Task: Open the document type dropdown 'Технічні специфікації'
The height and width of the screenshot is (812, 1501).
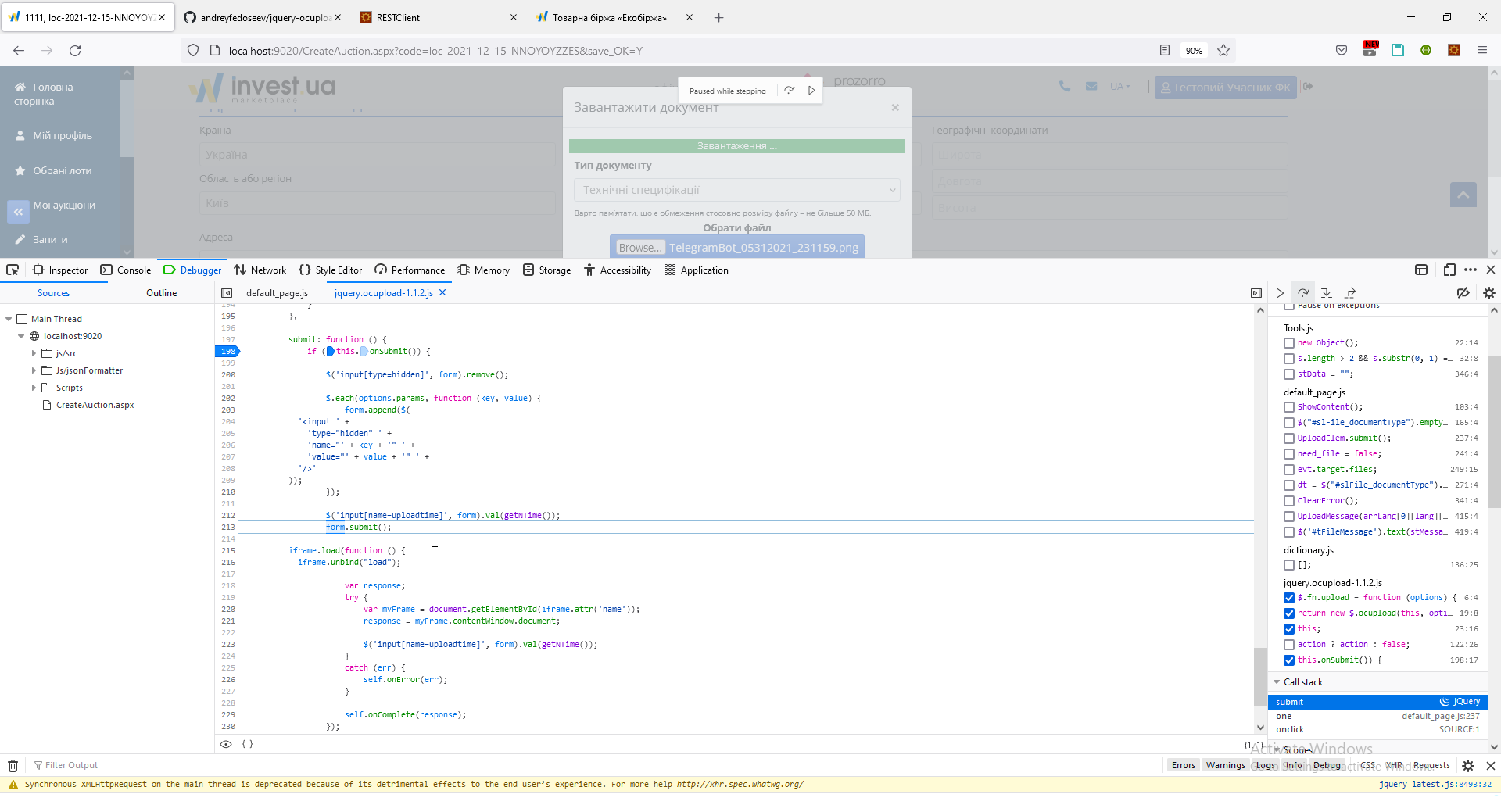Action: [x=737, y=190]
